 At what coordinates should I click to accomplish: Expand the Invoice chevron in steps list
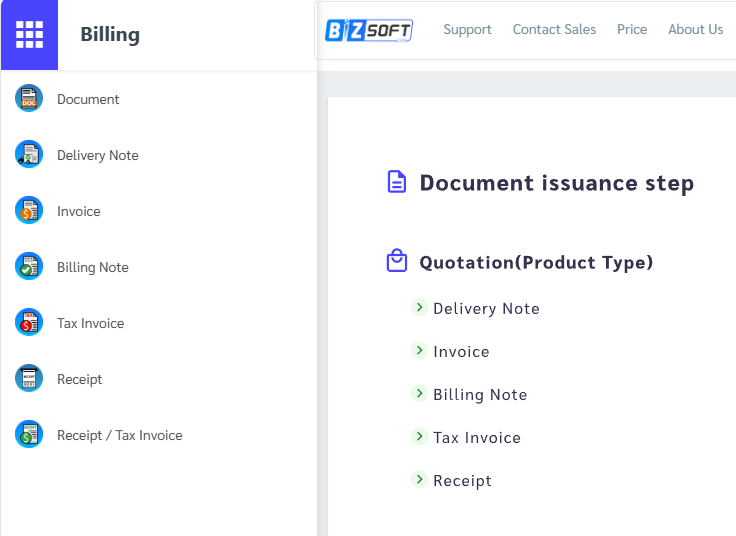click(420, 350)
